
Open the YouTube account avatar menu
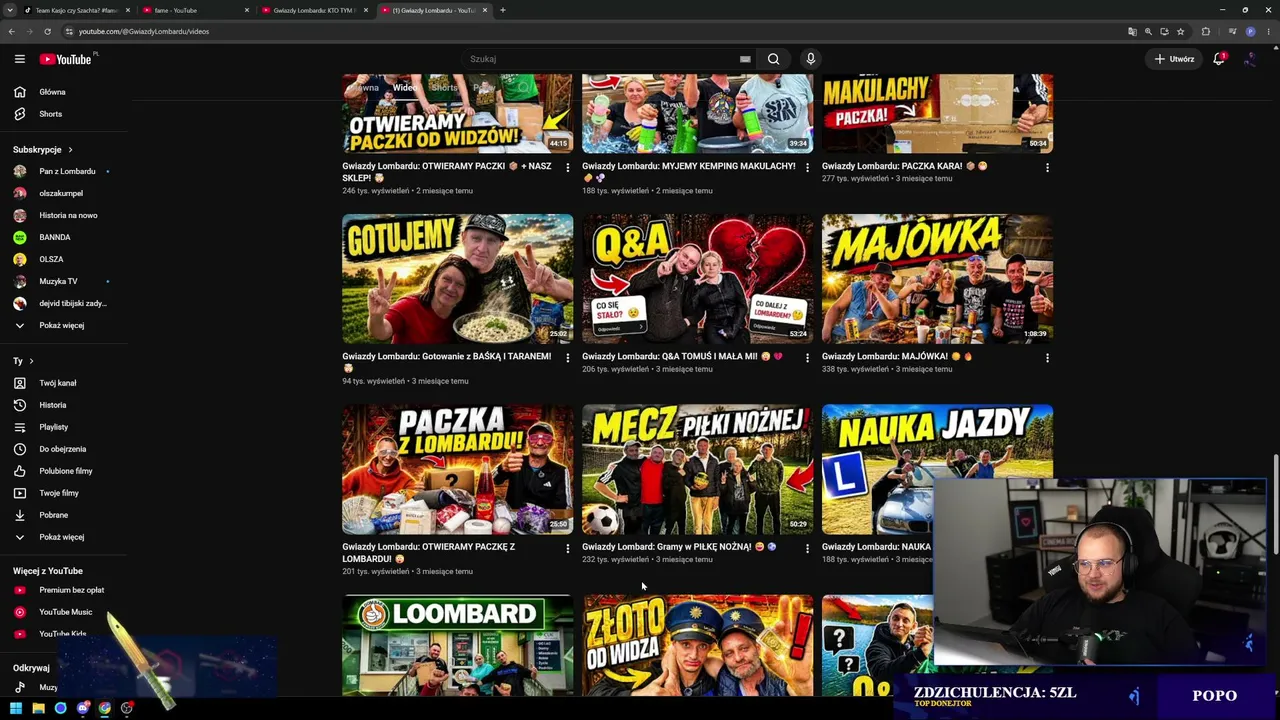click(1250, 59)
